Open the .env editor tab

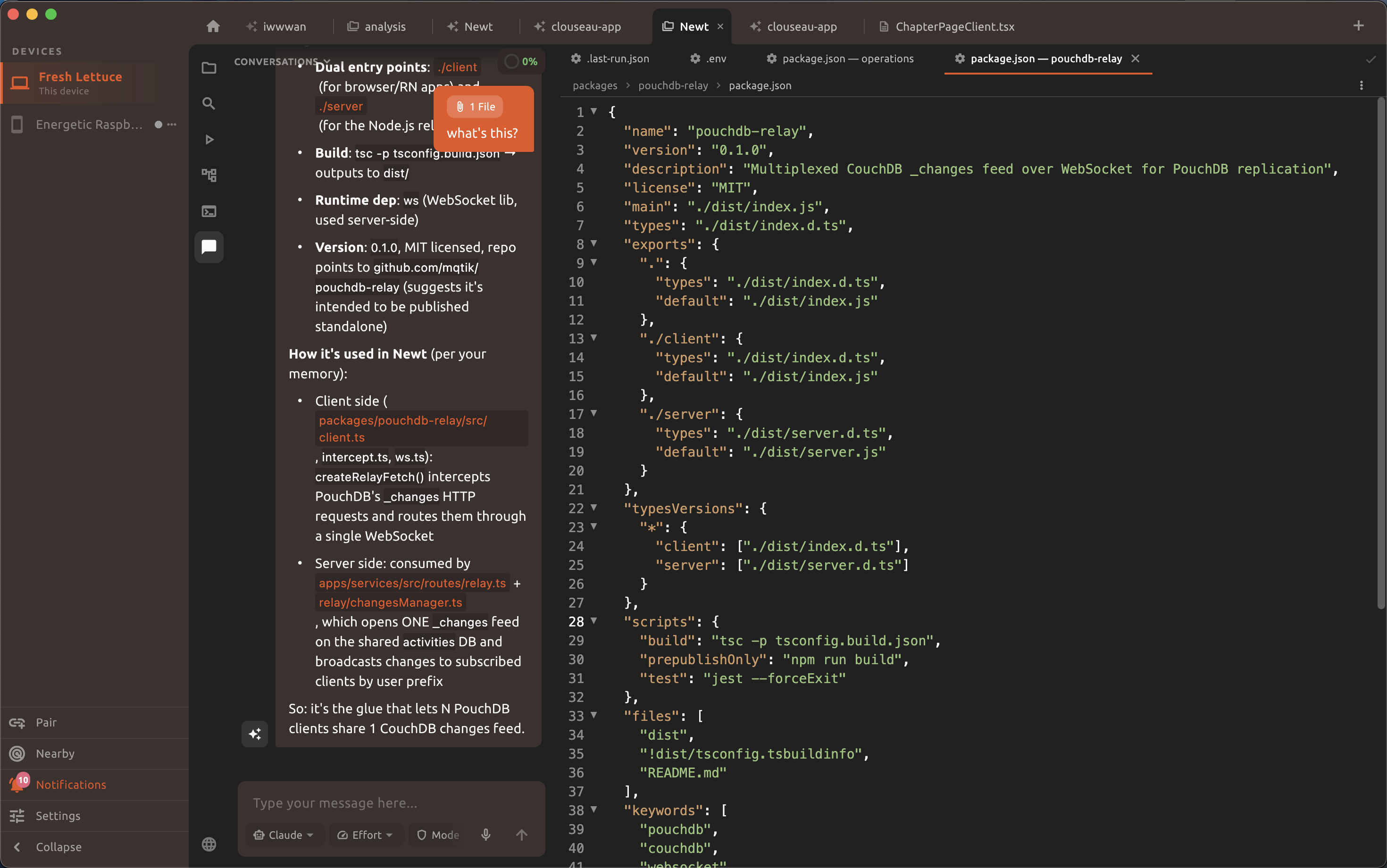pyautogui.click(x=709, y=58)
